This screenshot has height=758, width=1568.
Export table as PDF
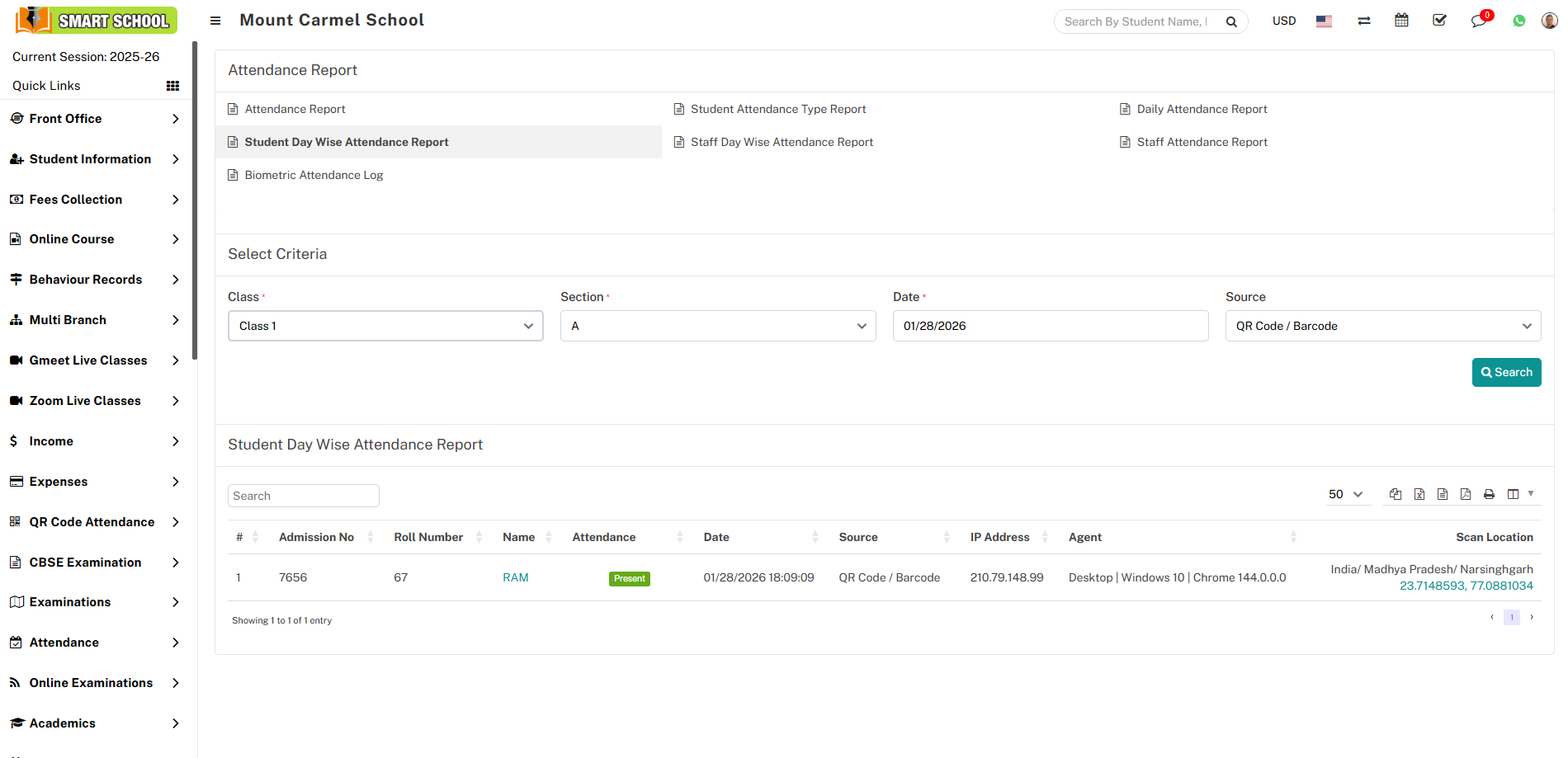pyautogui.click(x=1466, y=494)
